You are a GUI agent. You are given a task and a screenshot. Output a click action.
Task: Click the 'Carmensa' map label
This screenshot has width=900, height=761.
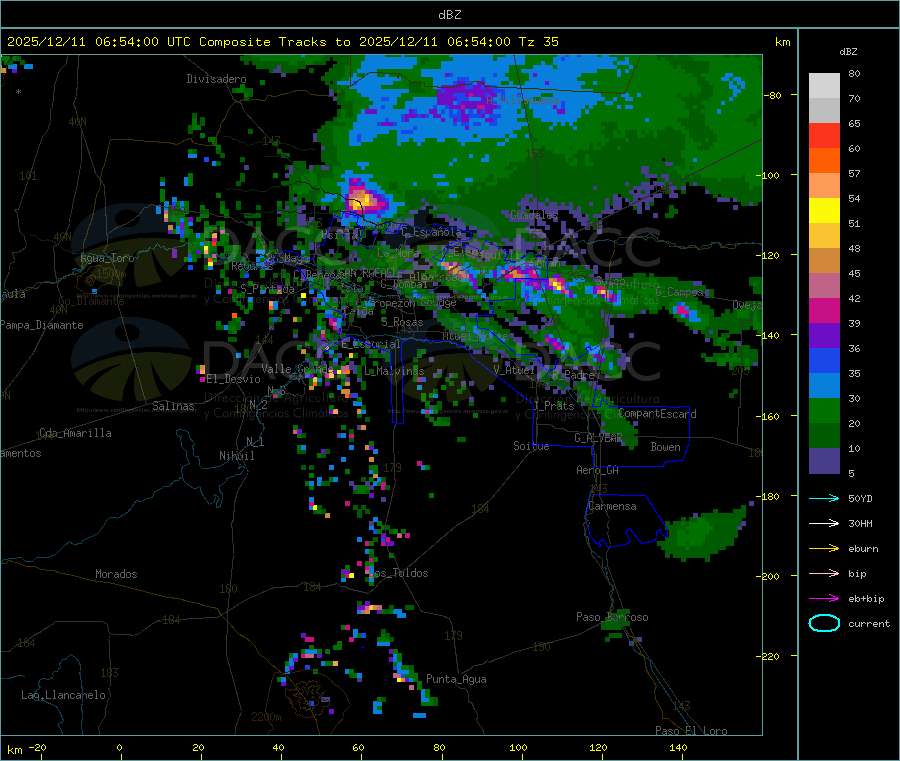[612, 506]
